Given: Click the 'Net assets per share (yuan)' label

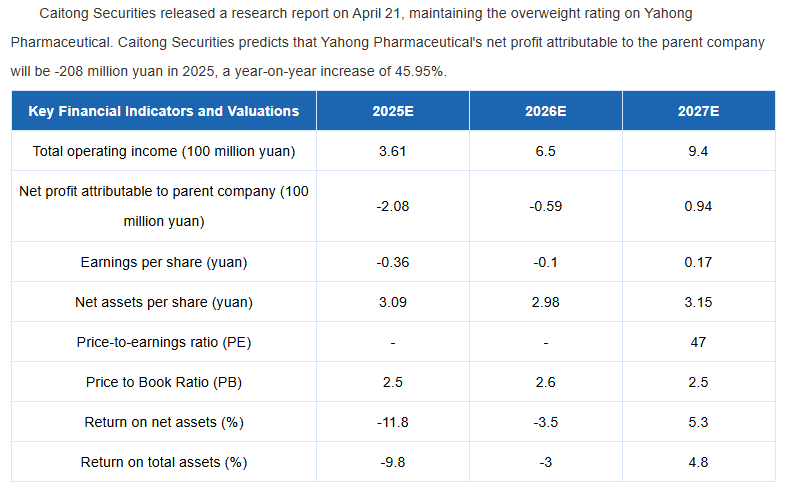Looking at the screenshot, I should click(164, 303).
